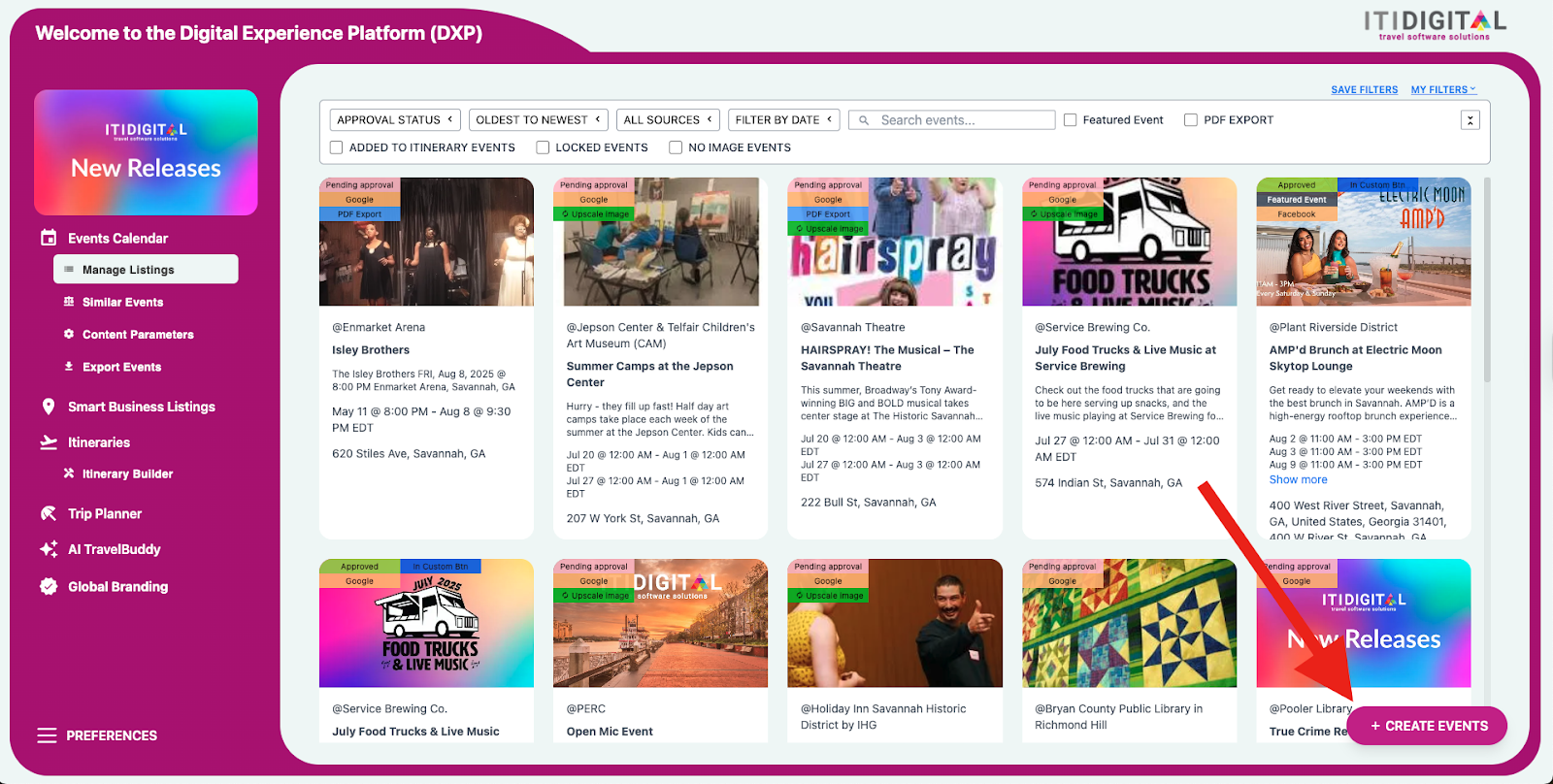This screenshot has height=784, width=1553.
Task: Select the No Image Events checkbox
Action: pyautogui.click(x=676, y=147)
